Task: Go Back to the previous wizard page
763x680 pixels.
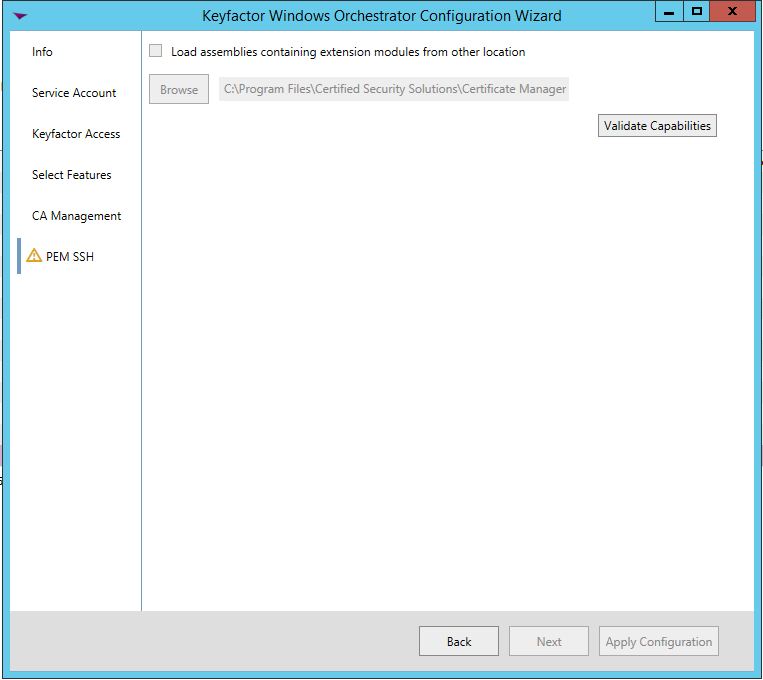Action: pos(459,641)
